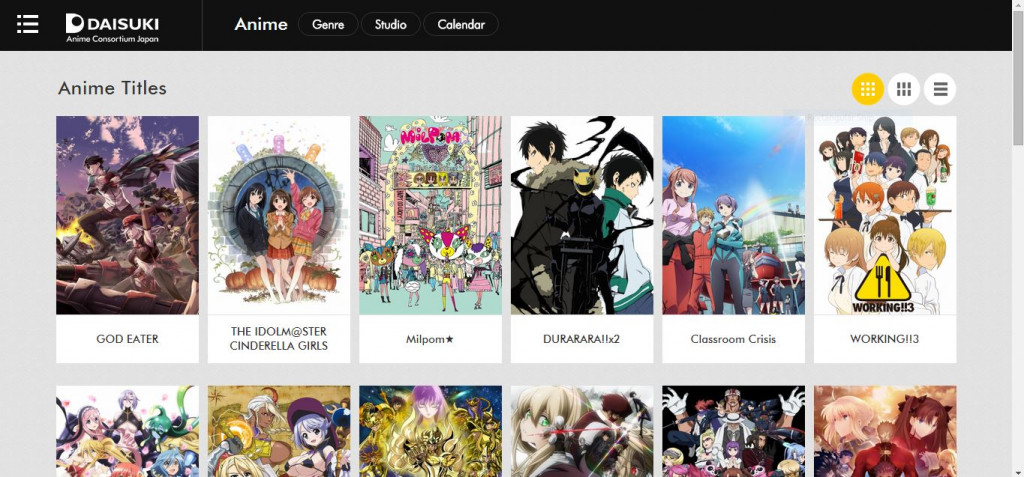1024x477 pixels.
Task: Select the Anime section heading
Action: (x=260, y=24)
